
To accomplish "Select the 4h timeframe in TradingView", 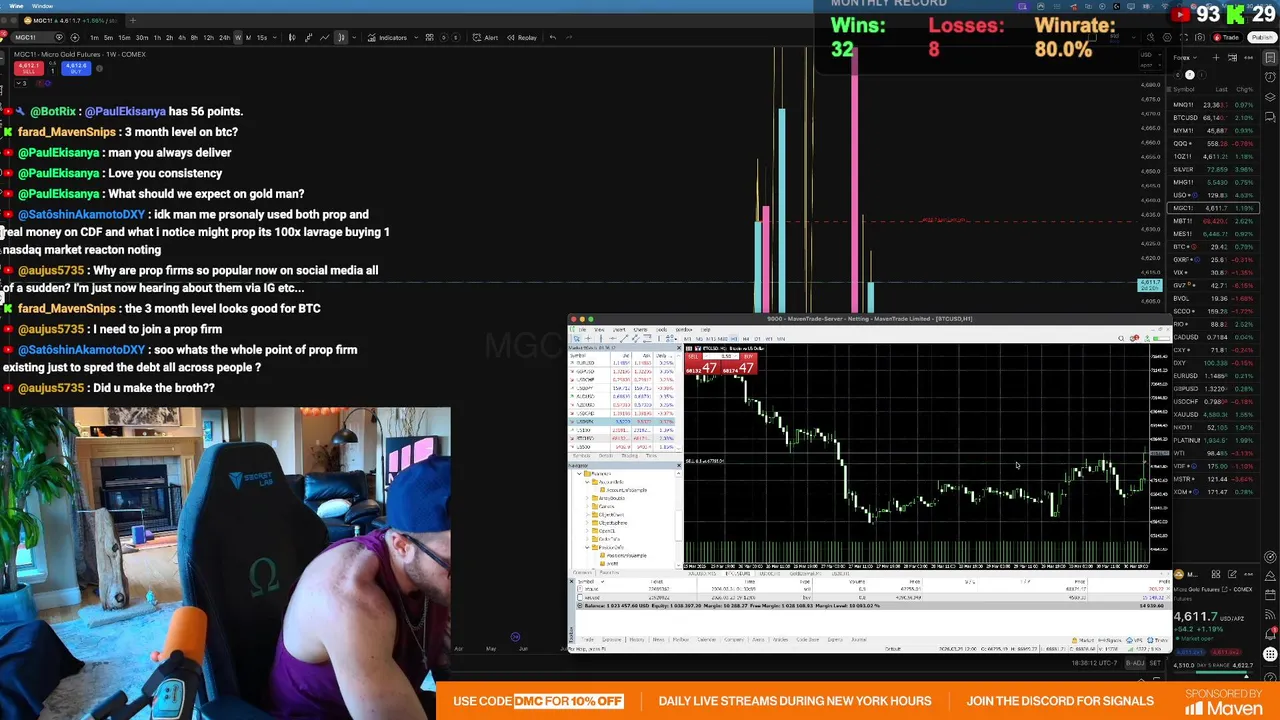I will [x=182, y=37].
